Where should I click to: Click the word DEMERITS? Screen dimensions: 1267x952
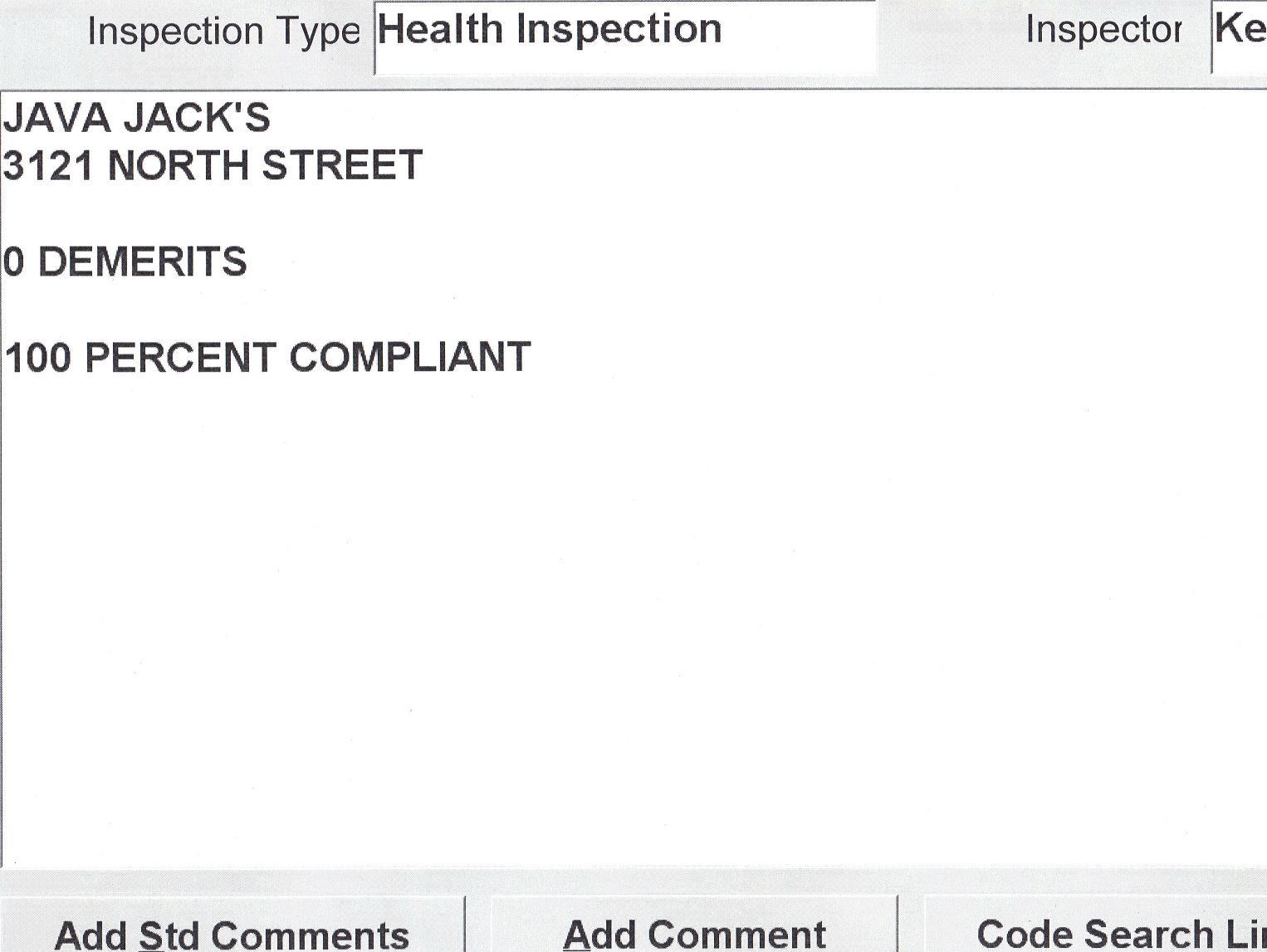[143, 261]
